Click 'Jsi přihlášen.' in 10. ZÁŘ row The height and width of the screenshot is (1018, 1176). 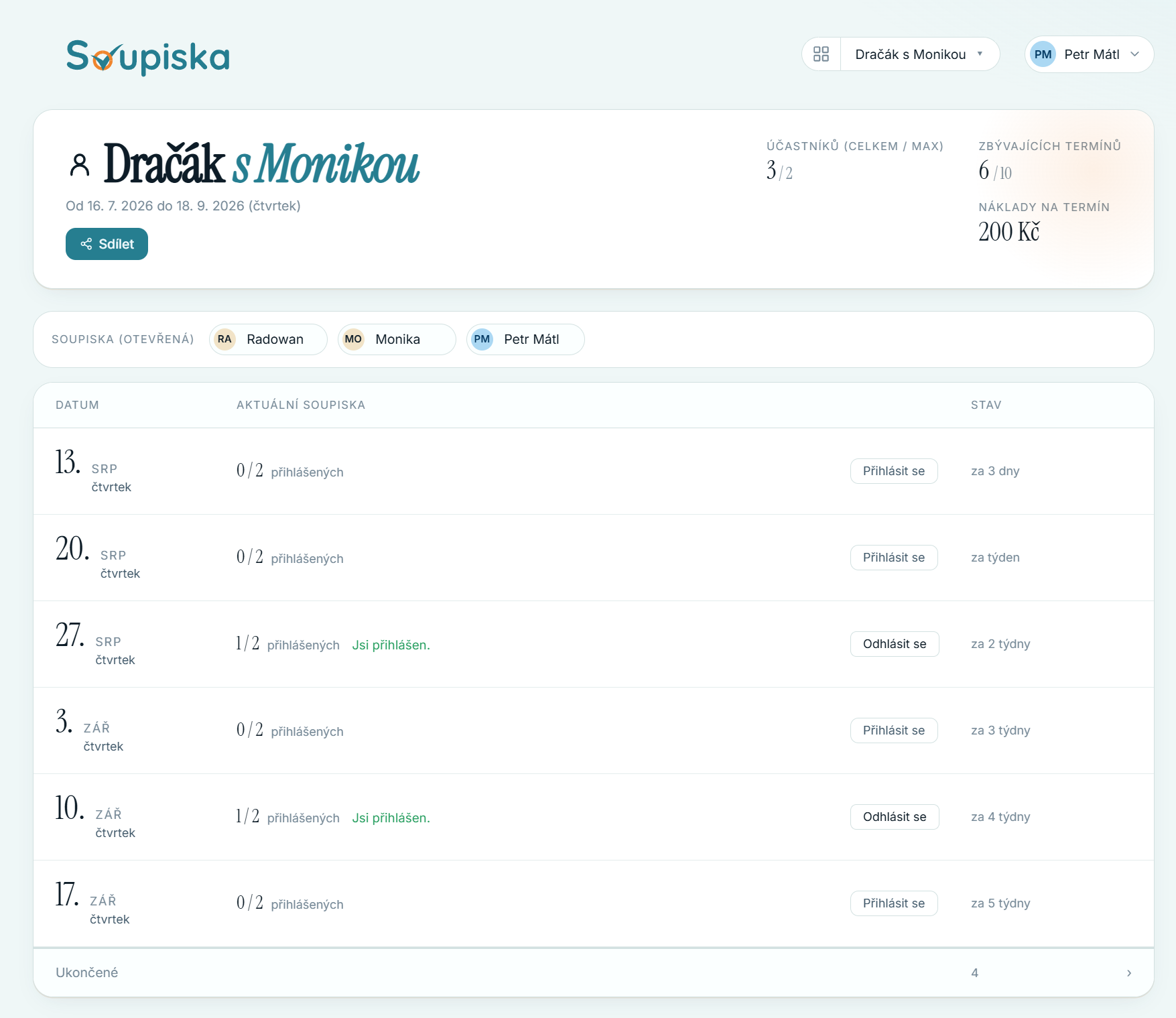[x=391, y=818]
